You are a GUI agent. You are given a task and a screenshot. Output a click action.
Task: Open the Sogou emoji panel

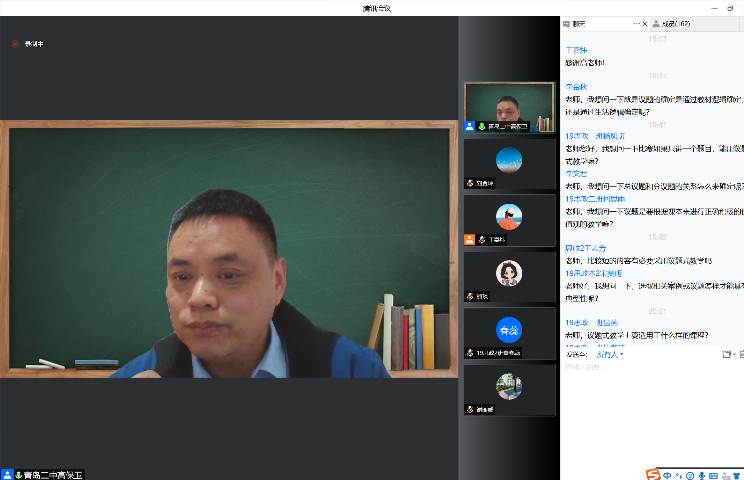pos(690,473)
